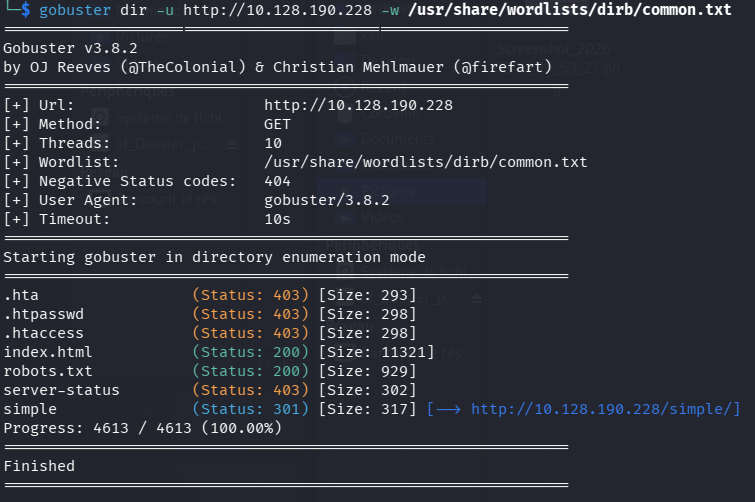
Task: Open the http://10.128.190.228/simple/ redirect link
Action: coord(605,409)
